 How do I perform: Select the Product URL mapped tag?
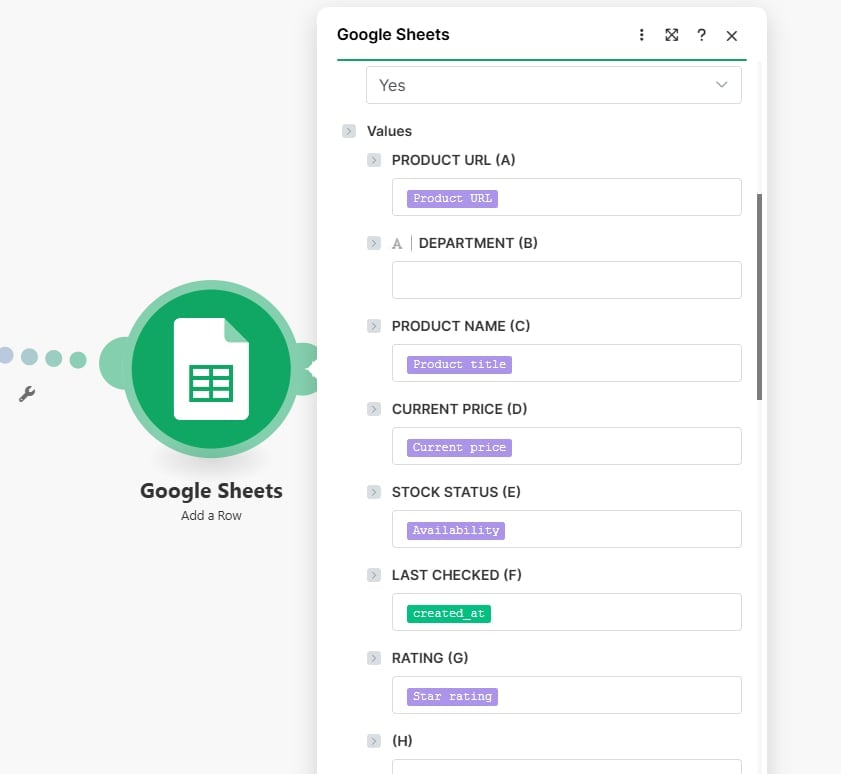click(x=452, y=198)
